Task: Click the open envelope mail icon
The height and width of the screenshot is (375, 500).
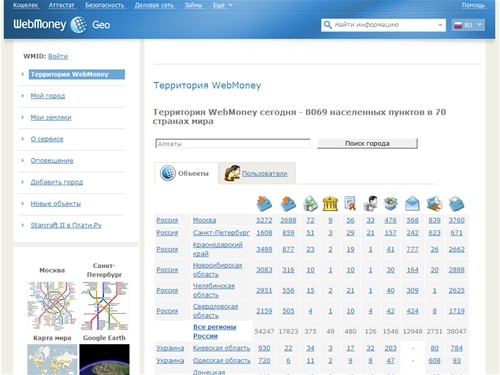Action: [412, 203]
